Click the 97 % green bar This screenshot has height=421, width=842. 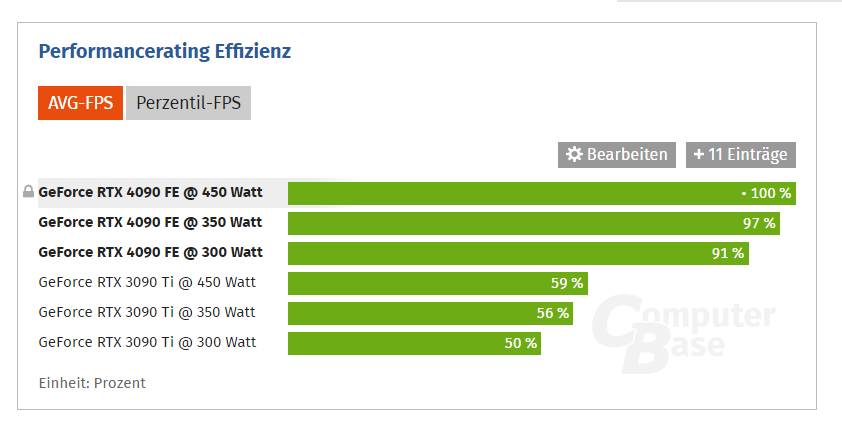point(533,223)
